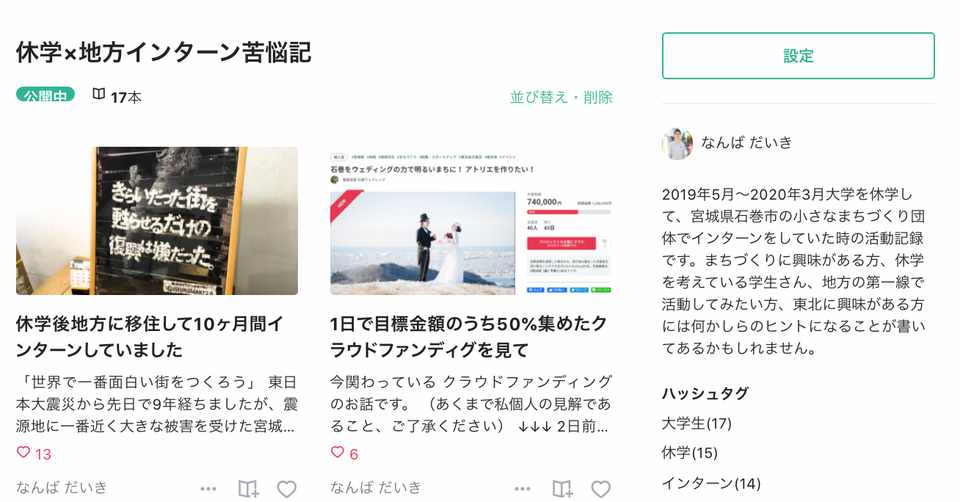Open blackboard photo thumbnail of first article
Screen dimensions: 960x502
(157, 221)
